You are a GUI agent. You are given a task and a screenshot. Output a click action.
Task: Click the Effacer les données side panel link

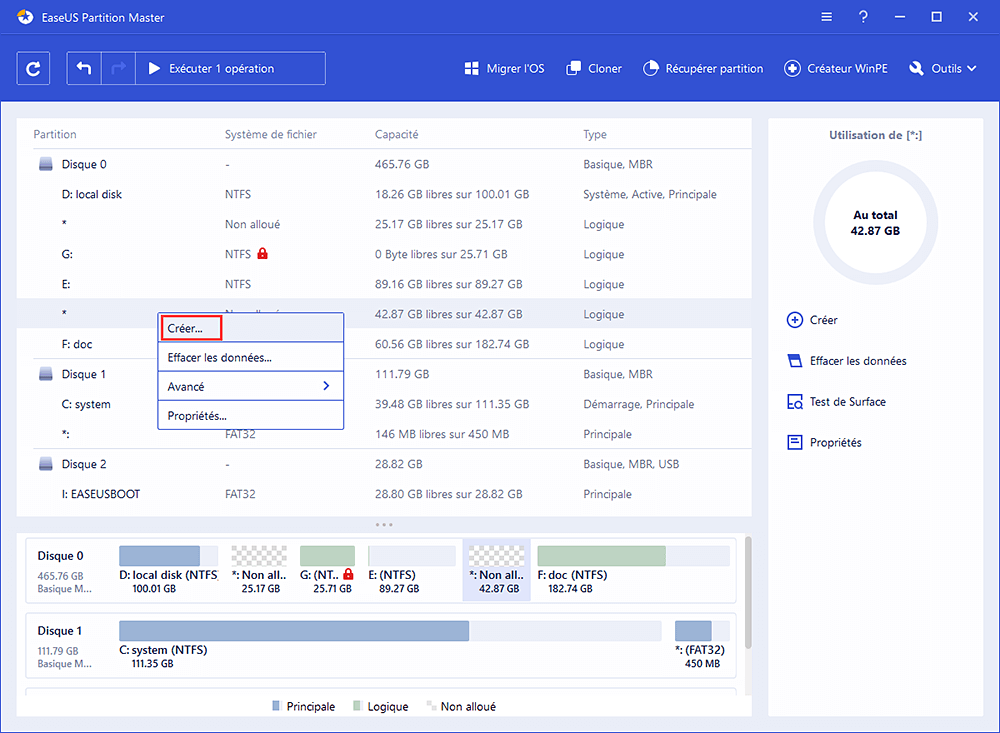[x=858, y=361]
